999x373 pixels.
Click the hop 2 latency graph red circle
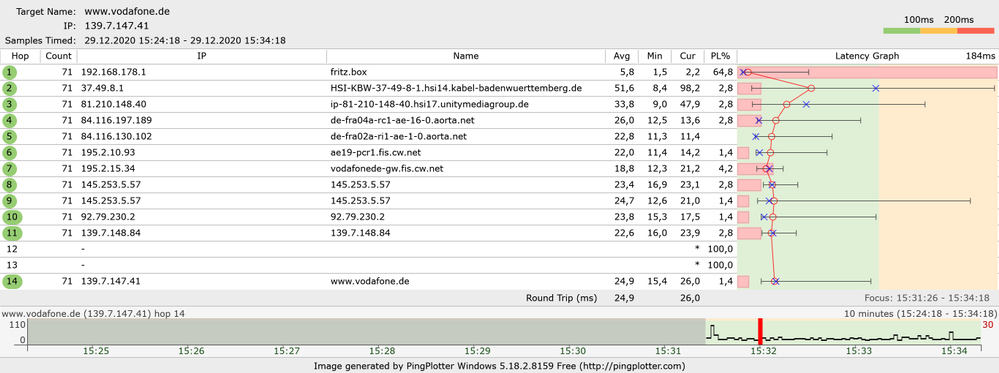[810, 88]
